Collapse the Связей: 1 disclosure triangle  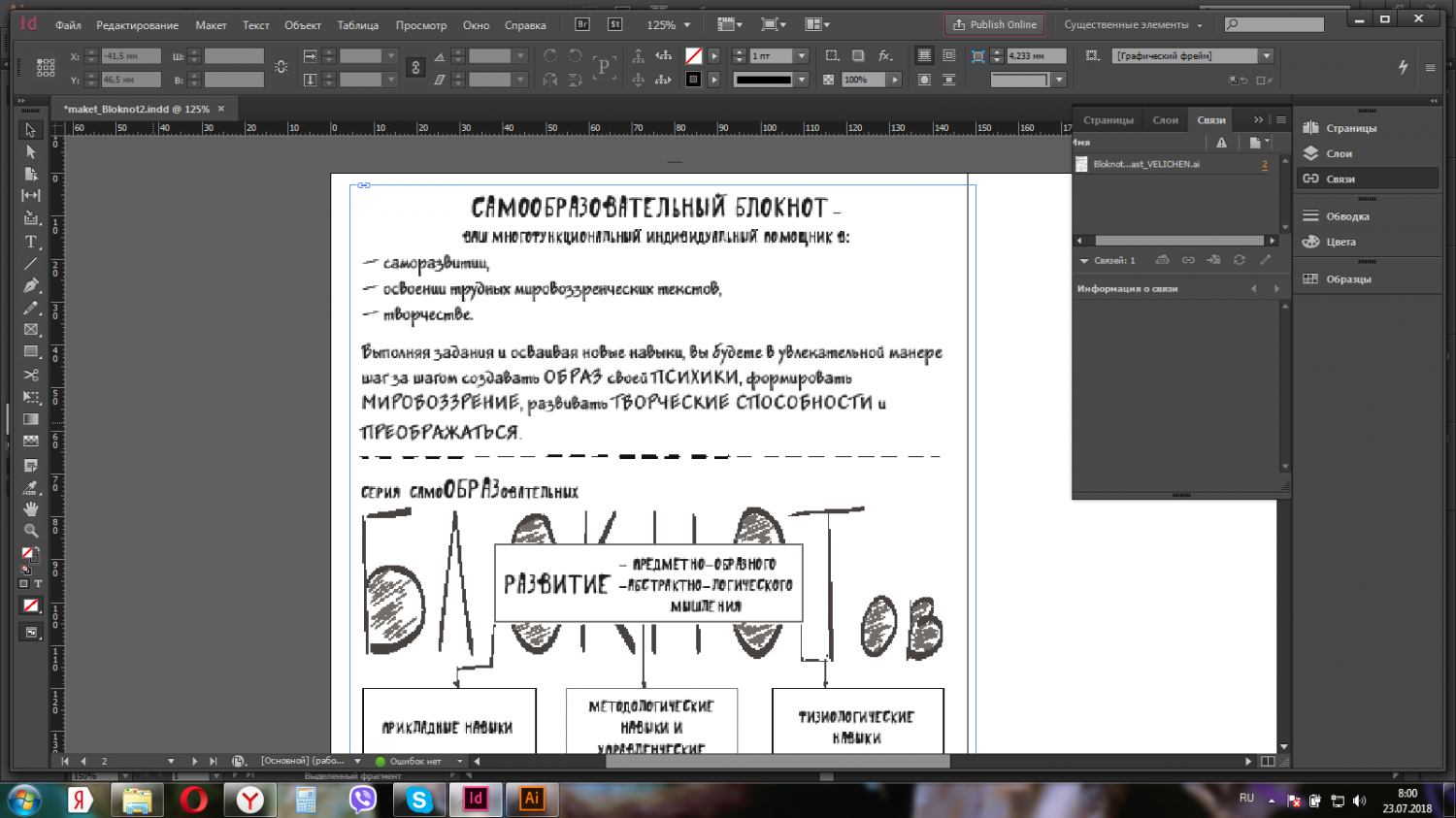tap(1084, 261)
